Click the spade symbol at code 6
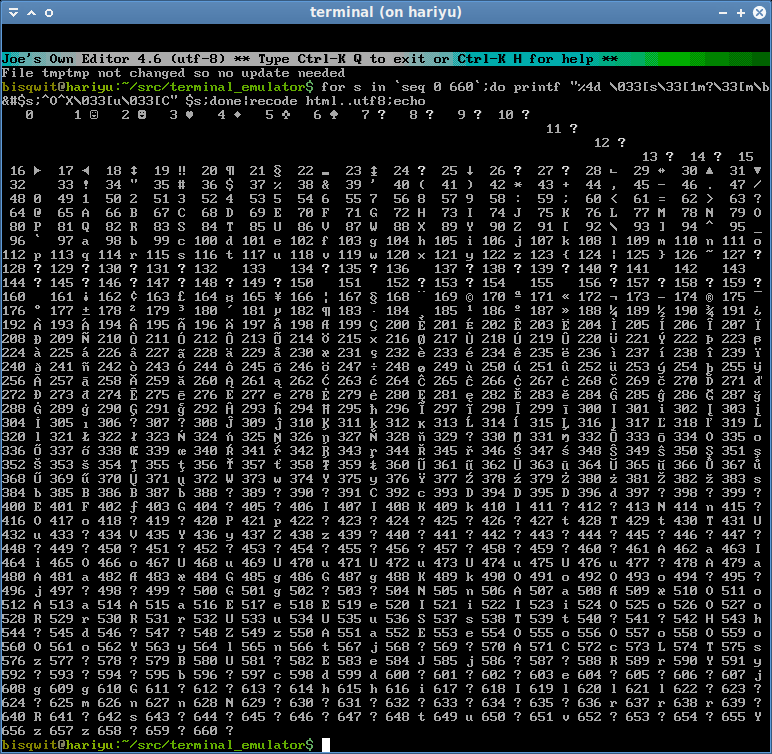 point(334,115)
